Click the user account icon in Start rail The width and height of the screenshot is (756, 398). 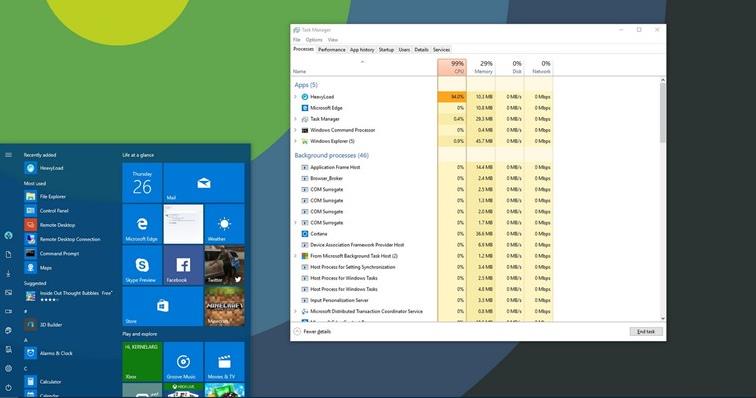(x=9, y=235)
